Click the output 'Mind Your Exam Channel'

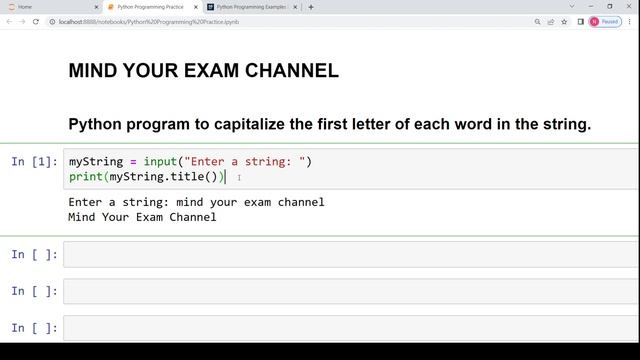[142, 217]
